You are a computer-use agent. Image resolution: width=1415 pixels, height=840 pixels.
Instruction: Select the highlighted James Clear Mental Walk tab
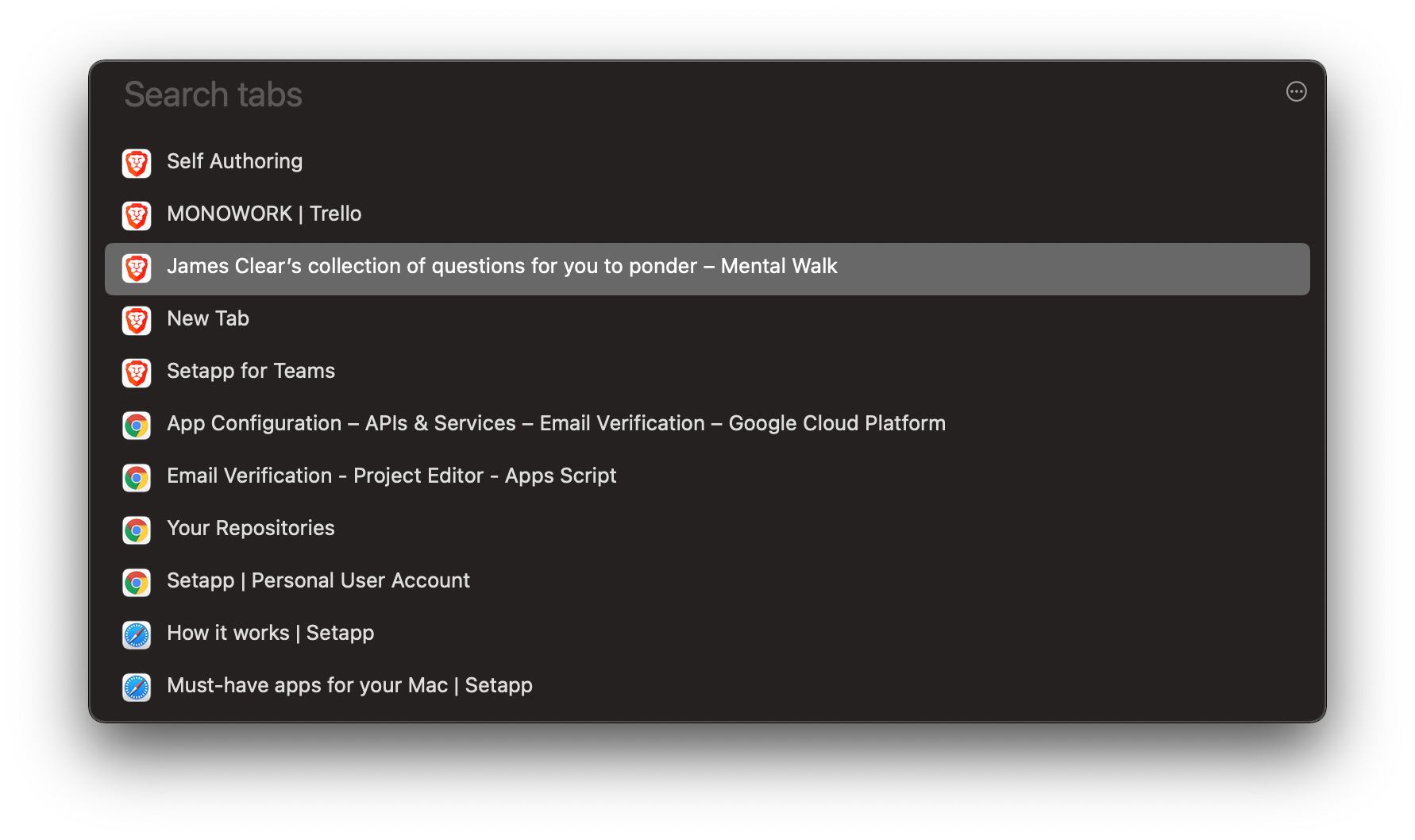502,266
